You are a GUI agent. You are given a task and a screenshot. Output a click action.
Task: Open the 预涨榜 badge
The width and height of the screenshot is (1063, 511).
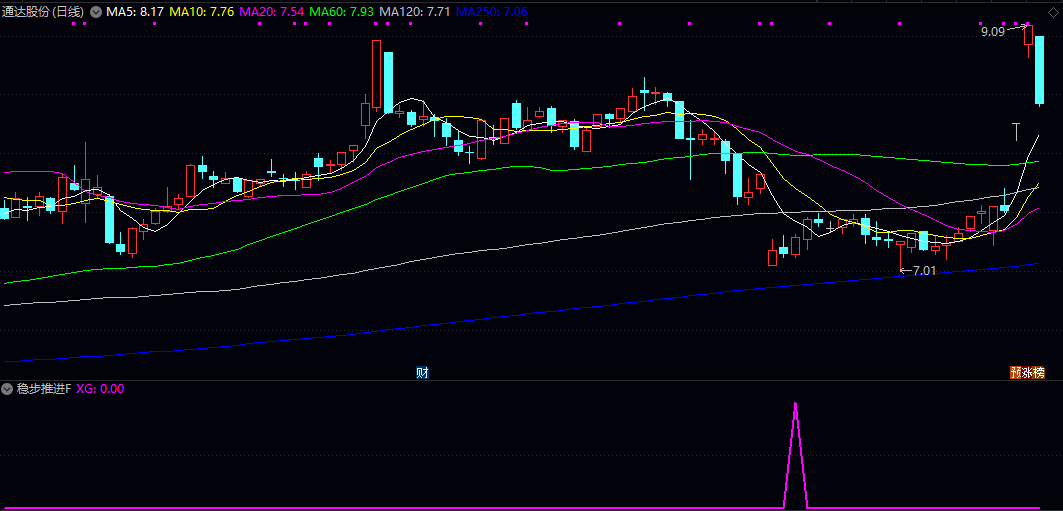[x=1027, y=372]
